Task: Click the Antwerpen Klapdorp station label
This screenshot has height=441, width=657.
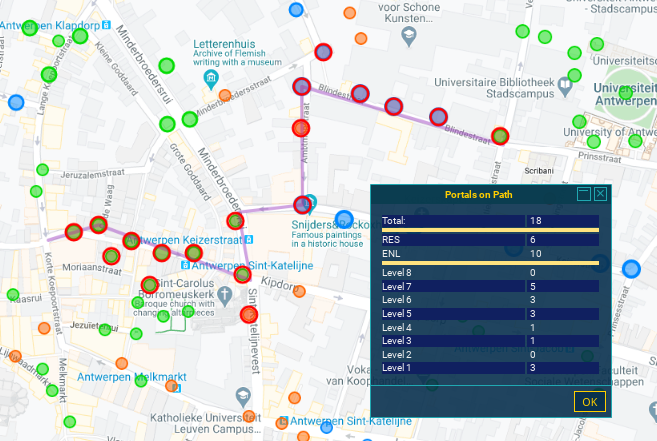Action: [50, 26]
